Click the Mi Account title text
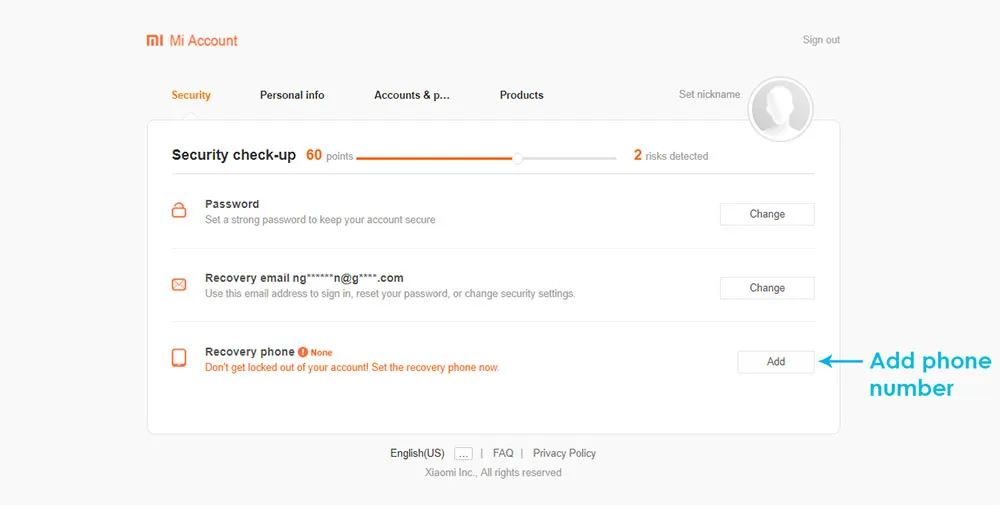The image size is (1000, 505). (203, 41)
